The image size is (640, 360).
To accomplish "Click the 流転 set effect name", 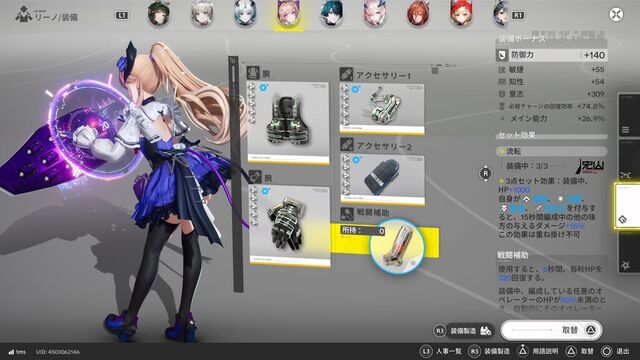I will click(x=513, y=151).
